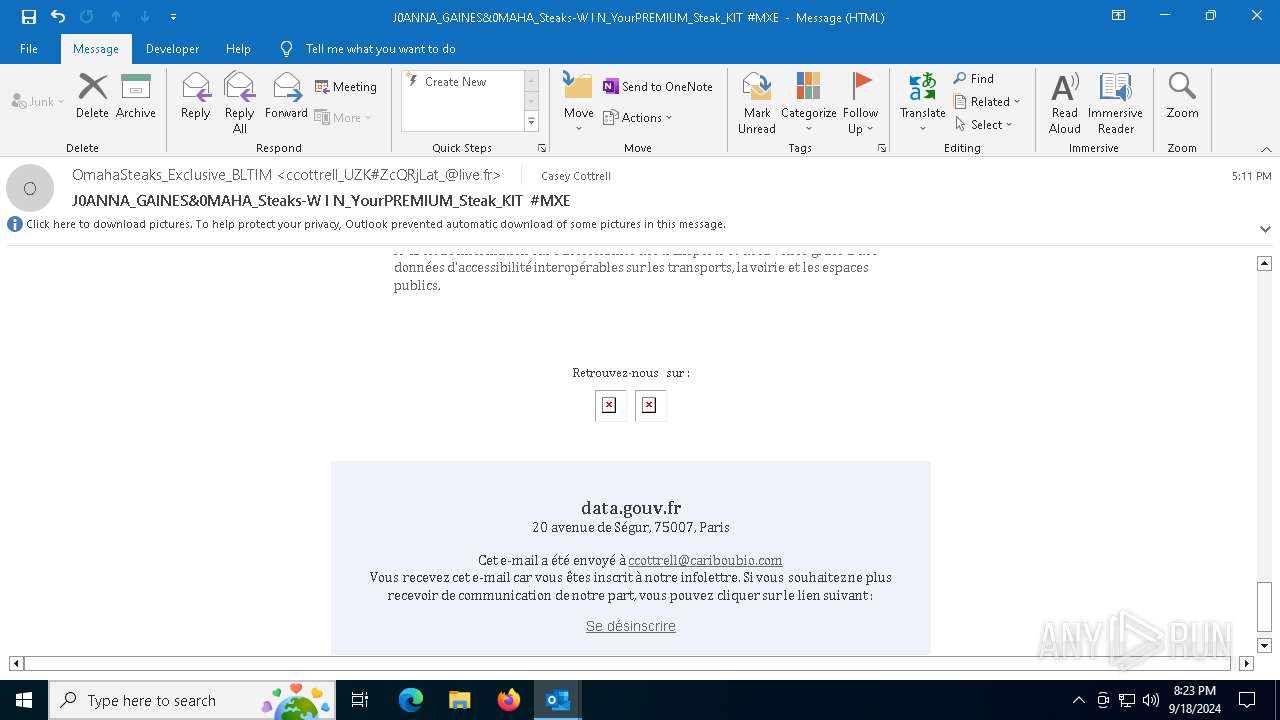This screenshot has height=720, width=1280.
Task: Click Reply All button
Action: pyautogui.click(x=240, y=103)
